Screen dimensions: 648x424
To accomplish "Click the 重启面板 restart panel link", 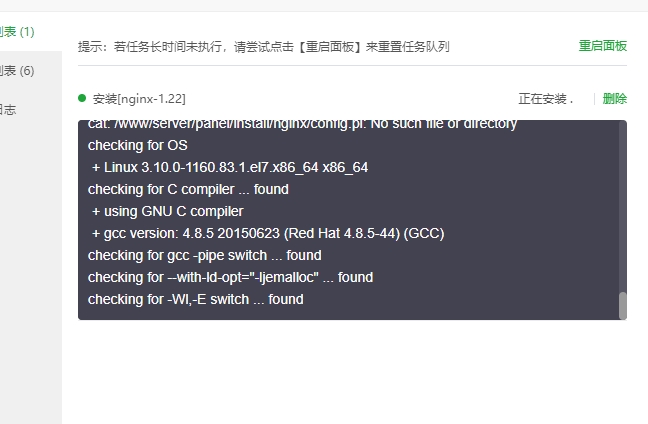I will 603,46.
